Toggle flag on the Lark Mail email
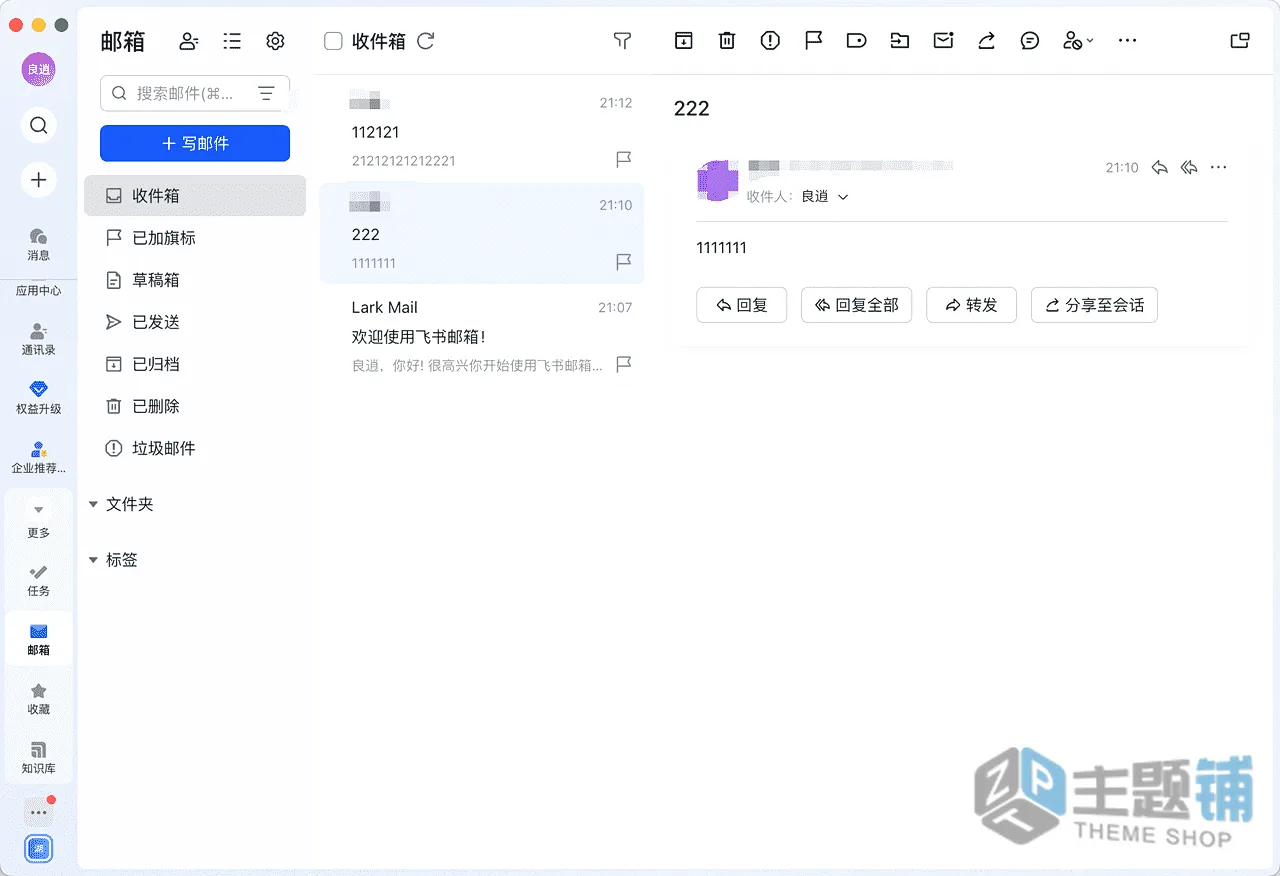 (x=623, y=364)
